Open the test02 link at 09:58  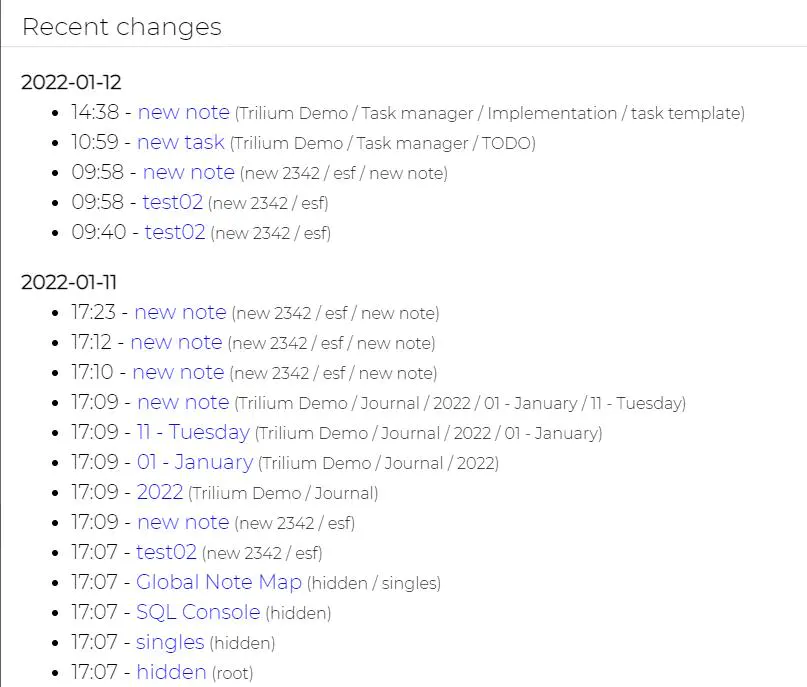coord(172,203)
